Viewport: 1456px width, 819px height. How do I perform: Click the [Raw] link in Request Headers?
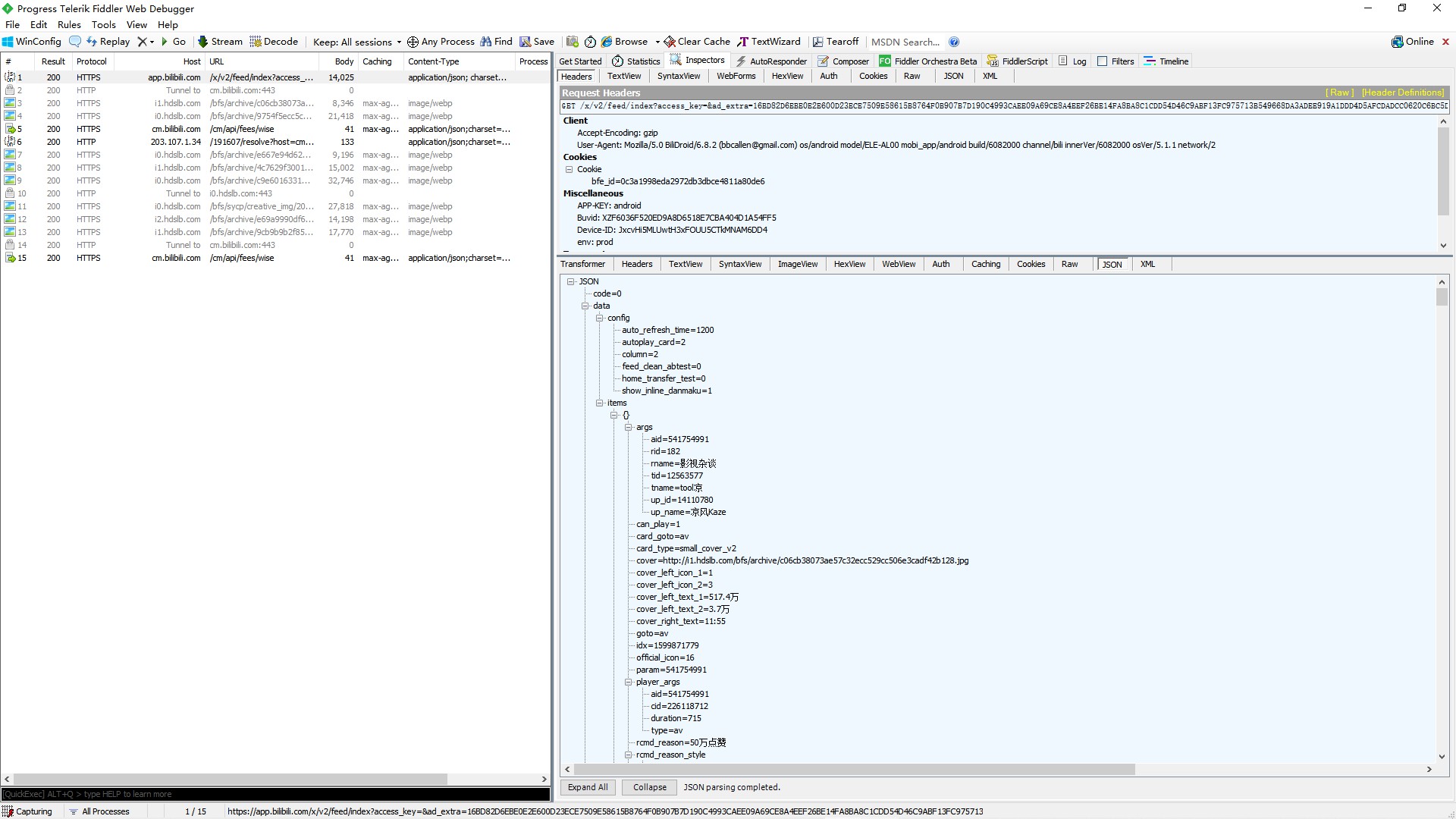[x=1340, y=93]
